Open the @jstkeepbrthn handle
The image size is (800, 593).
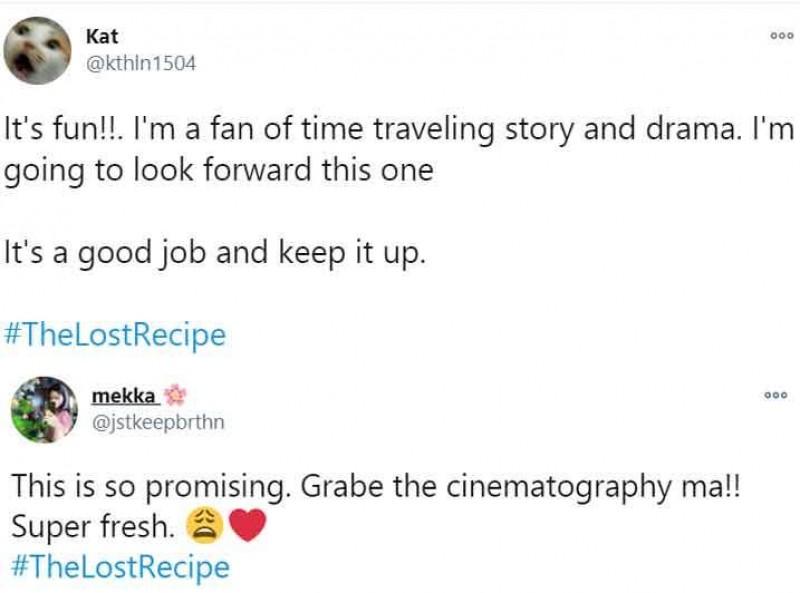point(158,422)
